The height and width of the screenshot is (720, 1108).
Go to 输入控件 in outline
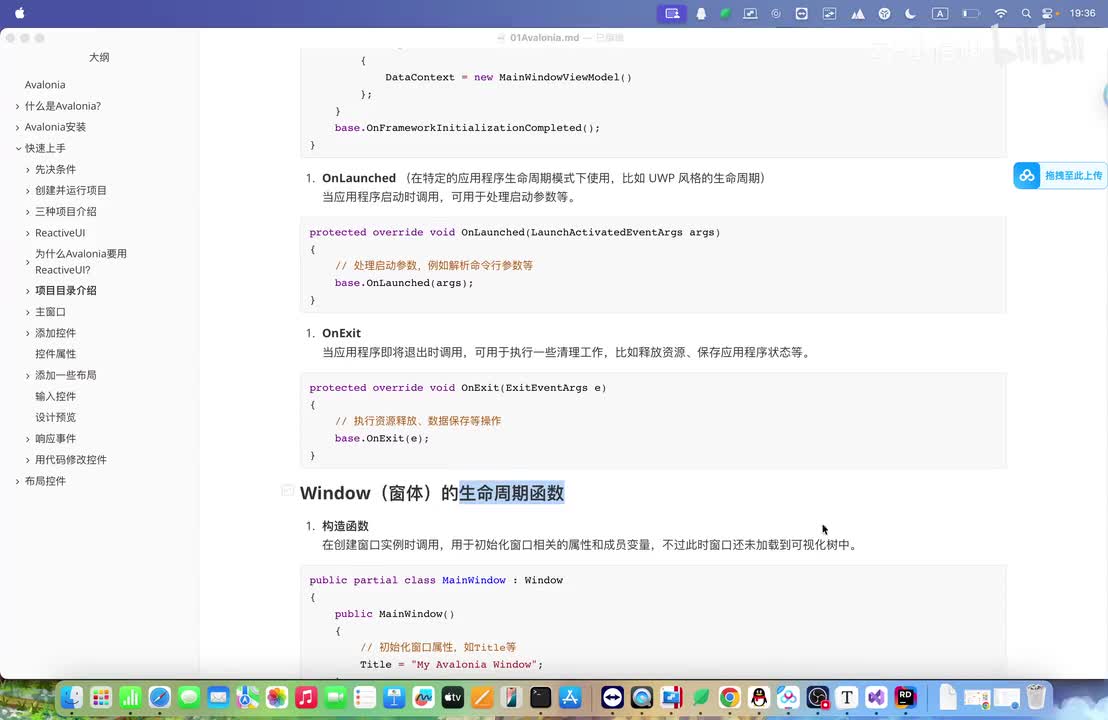pos(56,396)
